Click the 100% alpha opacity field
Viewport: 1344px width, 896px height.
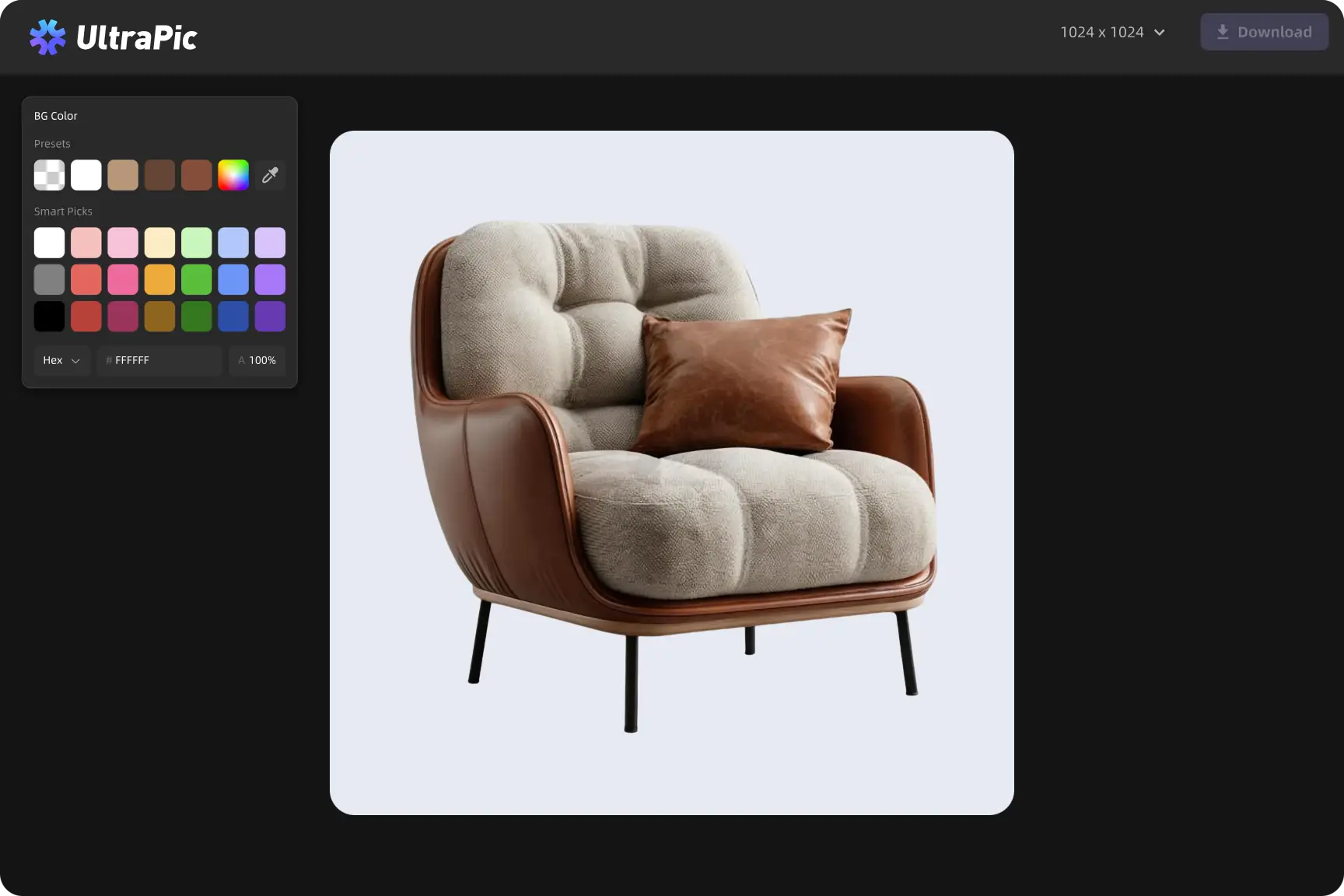coord(257,360)
